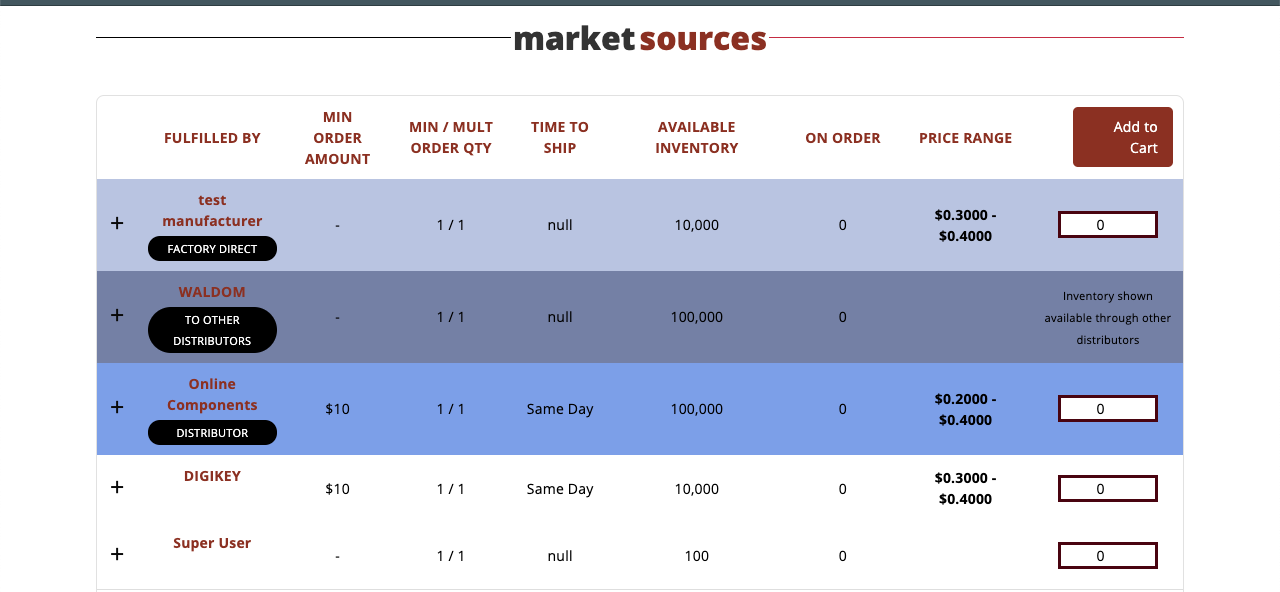The width and height of the screenshot is (1280, 592).
Task: Focus DIGIKEY quantity input field
Action: tap(1108, 489)
